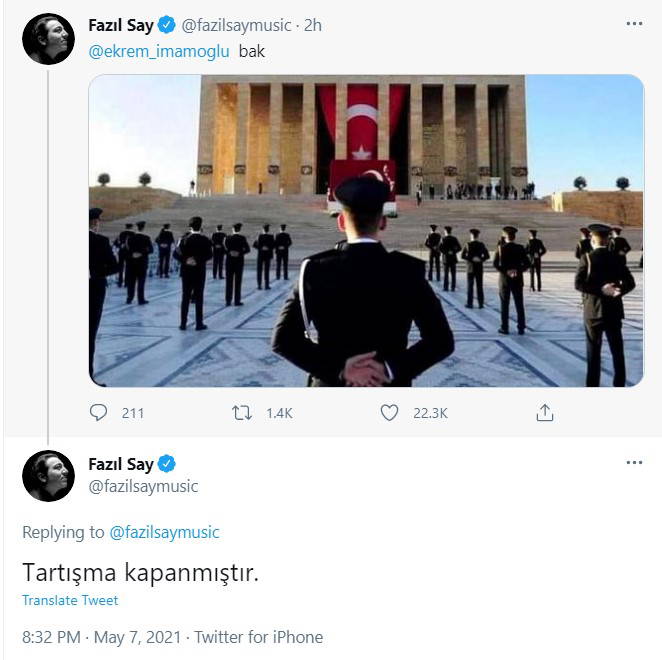The height and width of the screenshot is (660, 662).
Task: Click the @fazilsaymusic handle under the second name
Action: point(143,486)
